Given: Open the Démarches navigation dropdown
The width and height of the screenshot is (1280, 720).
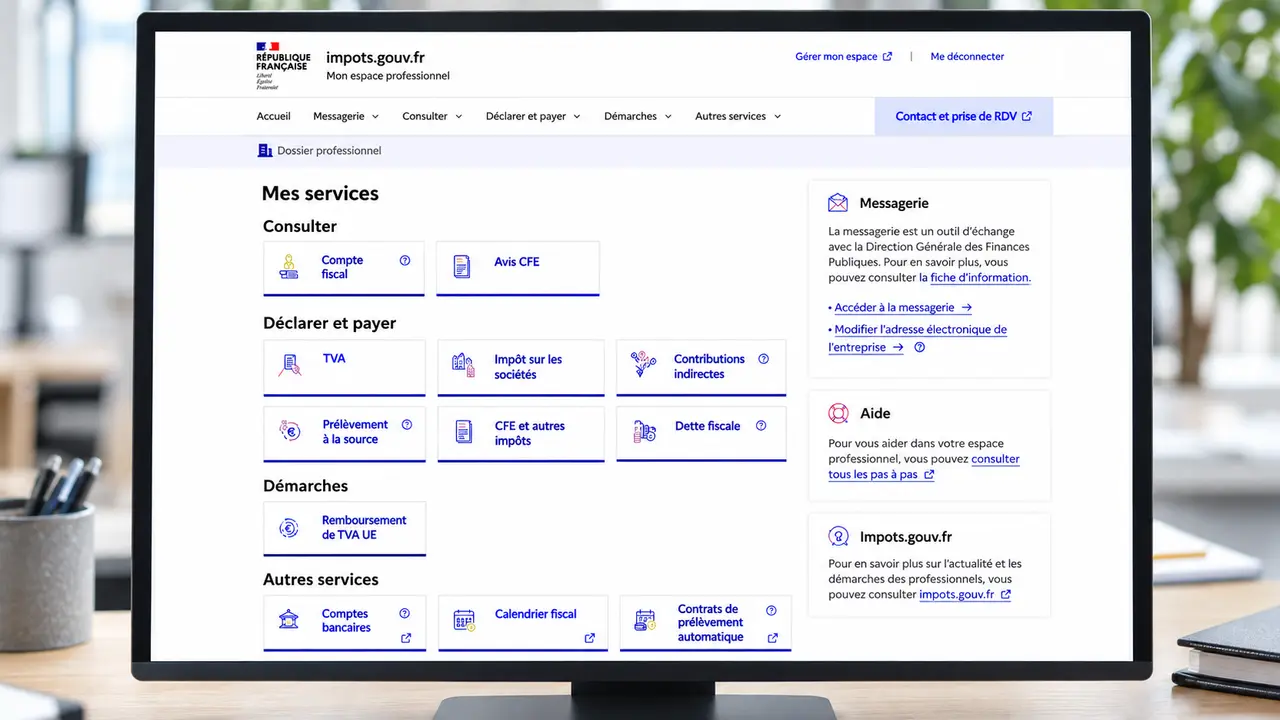Looking at the screenshot, I should coord(638,116).
